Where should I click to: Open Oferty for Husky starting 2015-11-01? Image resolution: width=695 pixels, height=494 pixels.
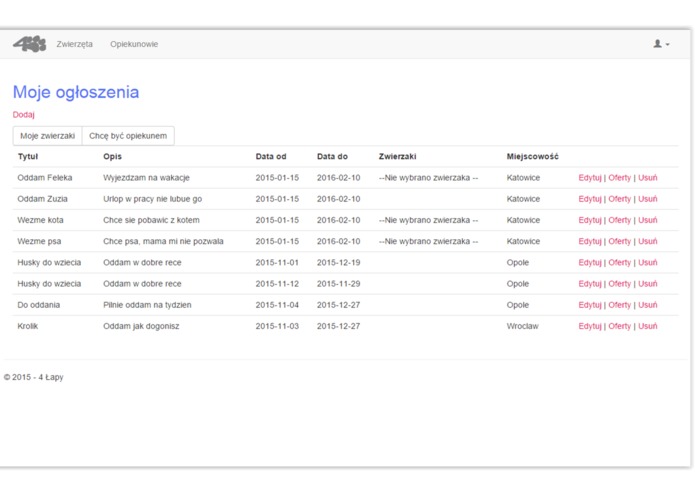(x=619, y=263)
